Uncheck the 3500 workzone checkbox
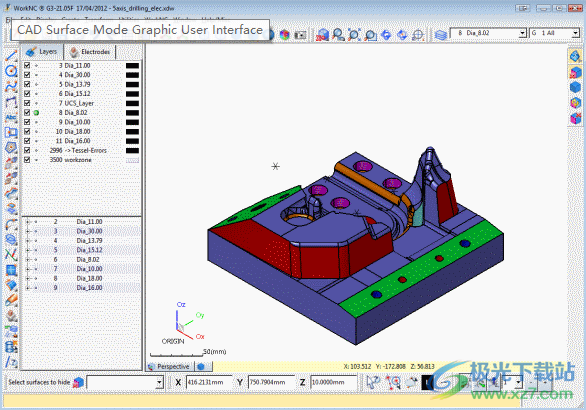The image size is (586, 410). pyautogui.click(x=27, y=160)
